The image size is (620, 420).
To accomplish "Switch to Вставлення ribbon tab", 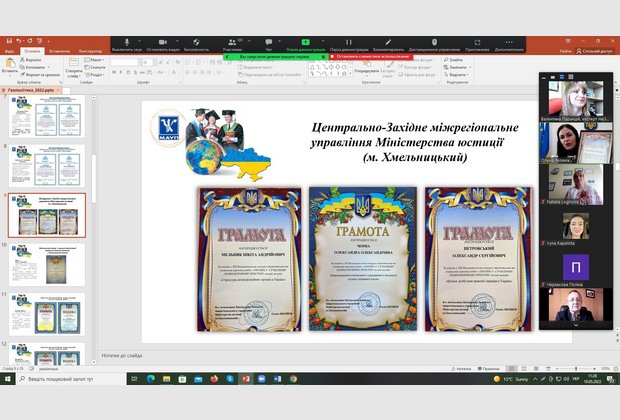I will click(60, 51).
